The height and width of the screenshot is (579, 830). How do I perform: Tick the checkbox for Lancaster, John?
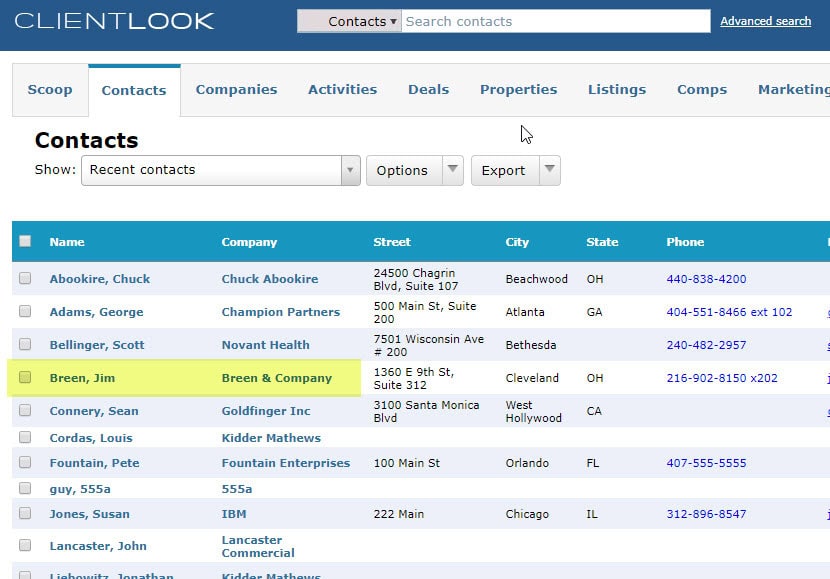pyautogui.click(x=25, y=545)
